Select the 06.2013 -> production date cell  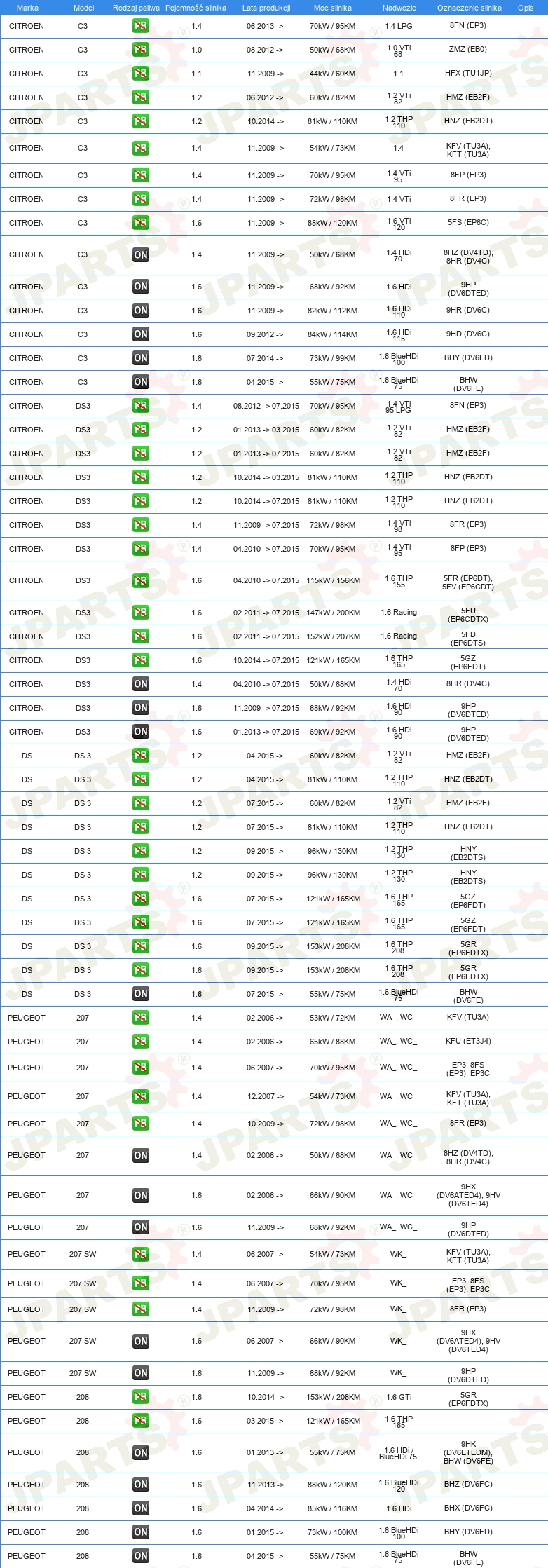coord(266,26)
